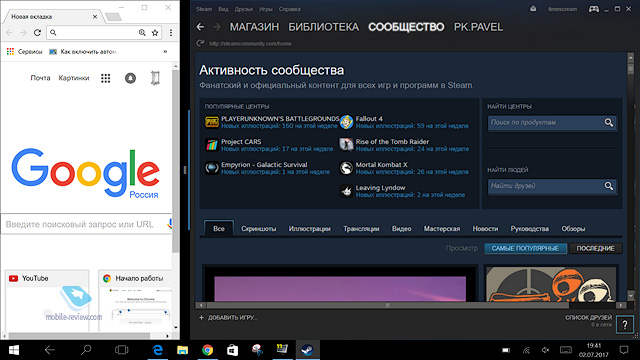Screen dimensions: 640x360
Task: Show ПОСЛЕДНИЕ content
Action: [596, 248]
